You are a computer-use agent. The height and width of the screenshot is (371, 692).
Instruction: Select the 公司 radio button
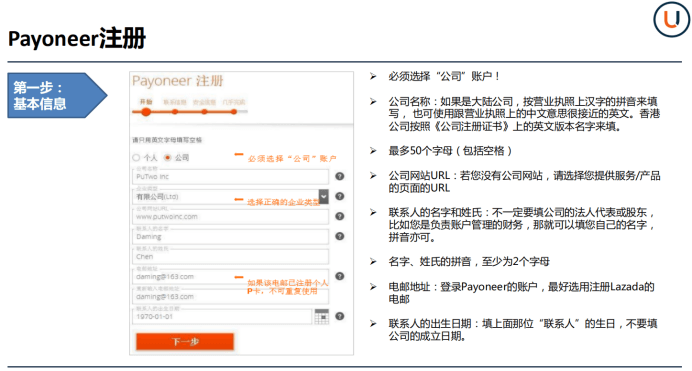(x=168, y=157)
